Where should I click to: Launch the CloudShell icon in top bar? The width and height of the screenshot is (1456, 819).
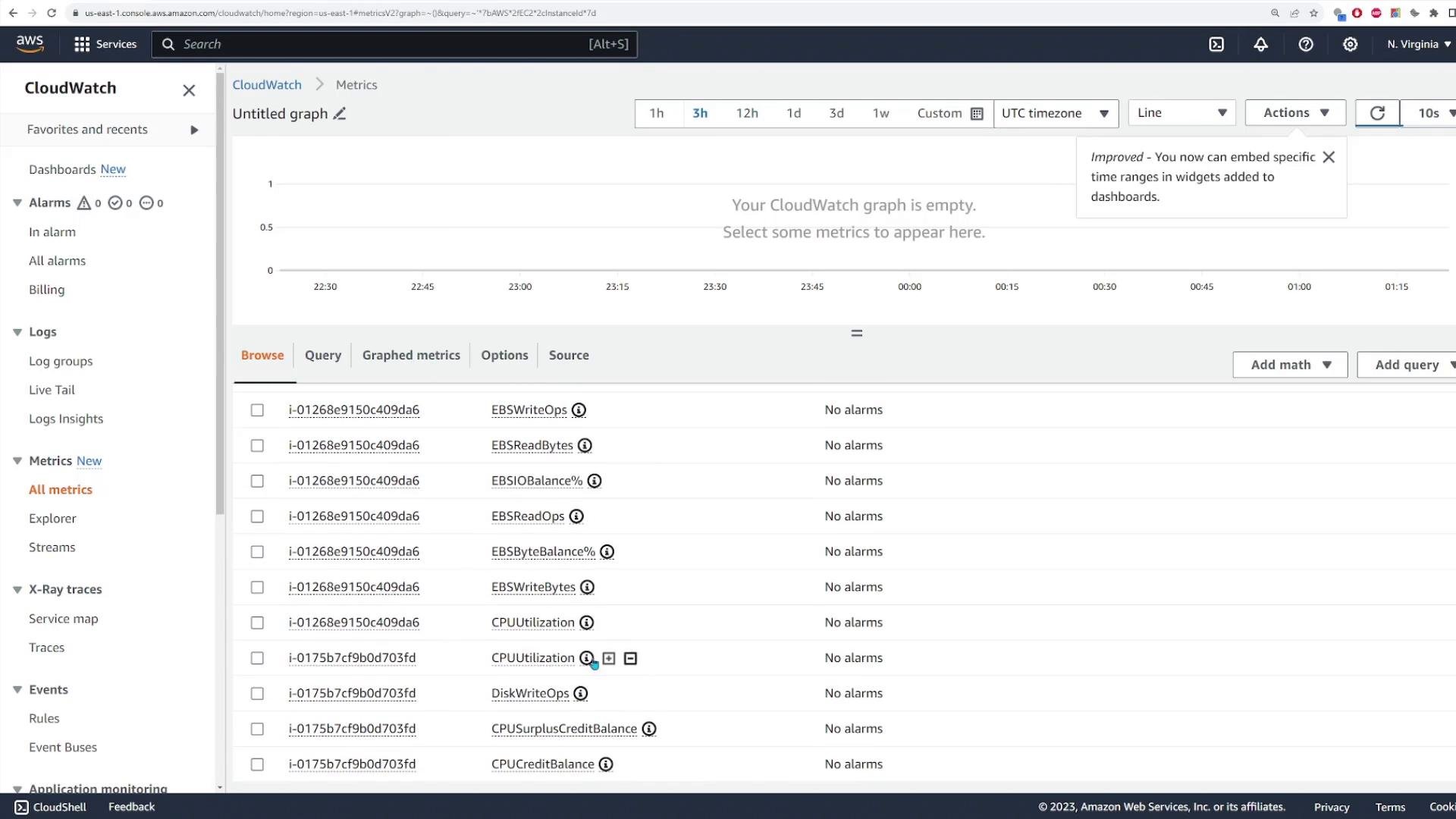1216,44
